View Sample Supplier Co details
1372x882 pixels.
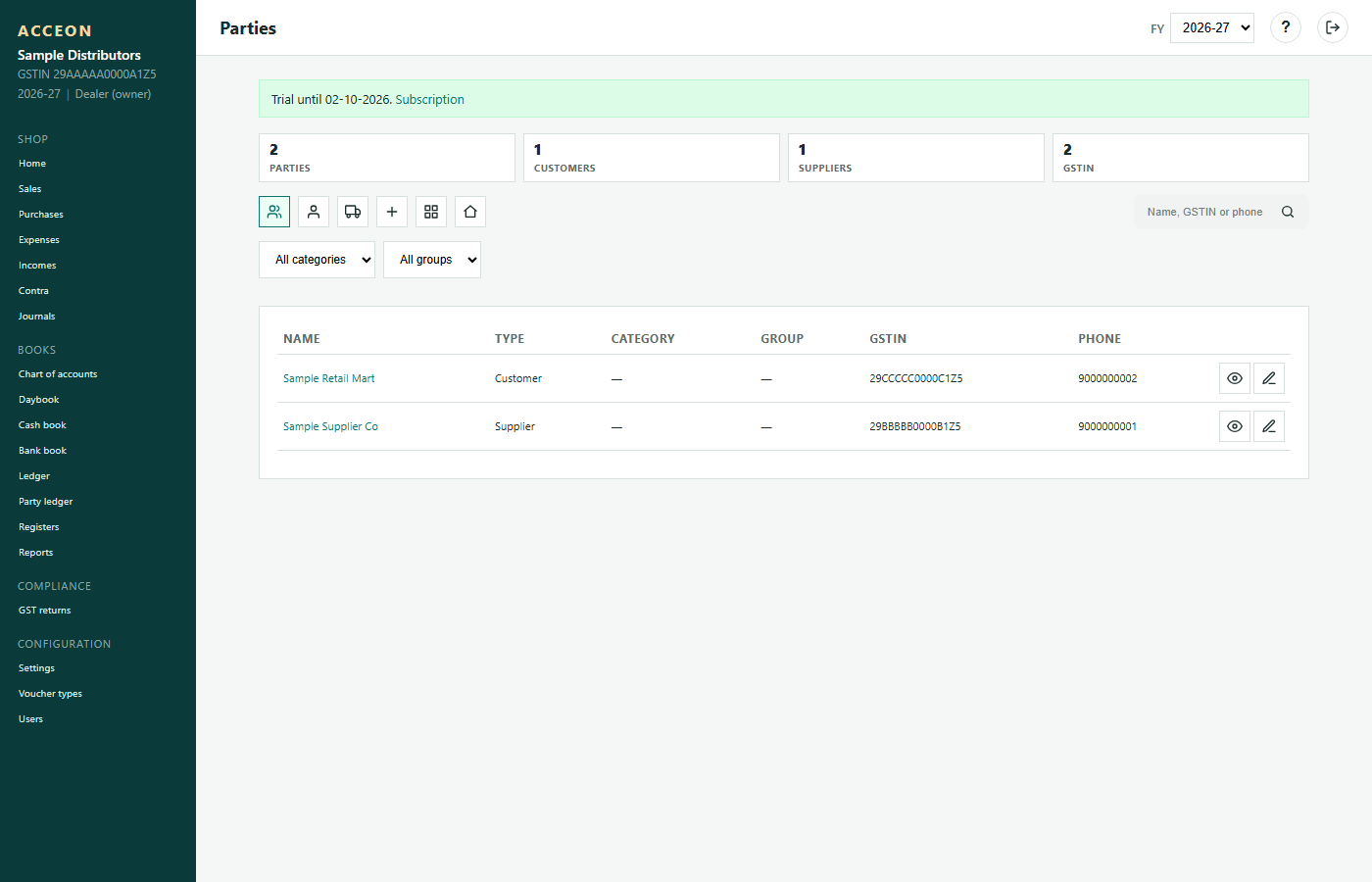(x=1235, y=426)
